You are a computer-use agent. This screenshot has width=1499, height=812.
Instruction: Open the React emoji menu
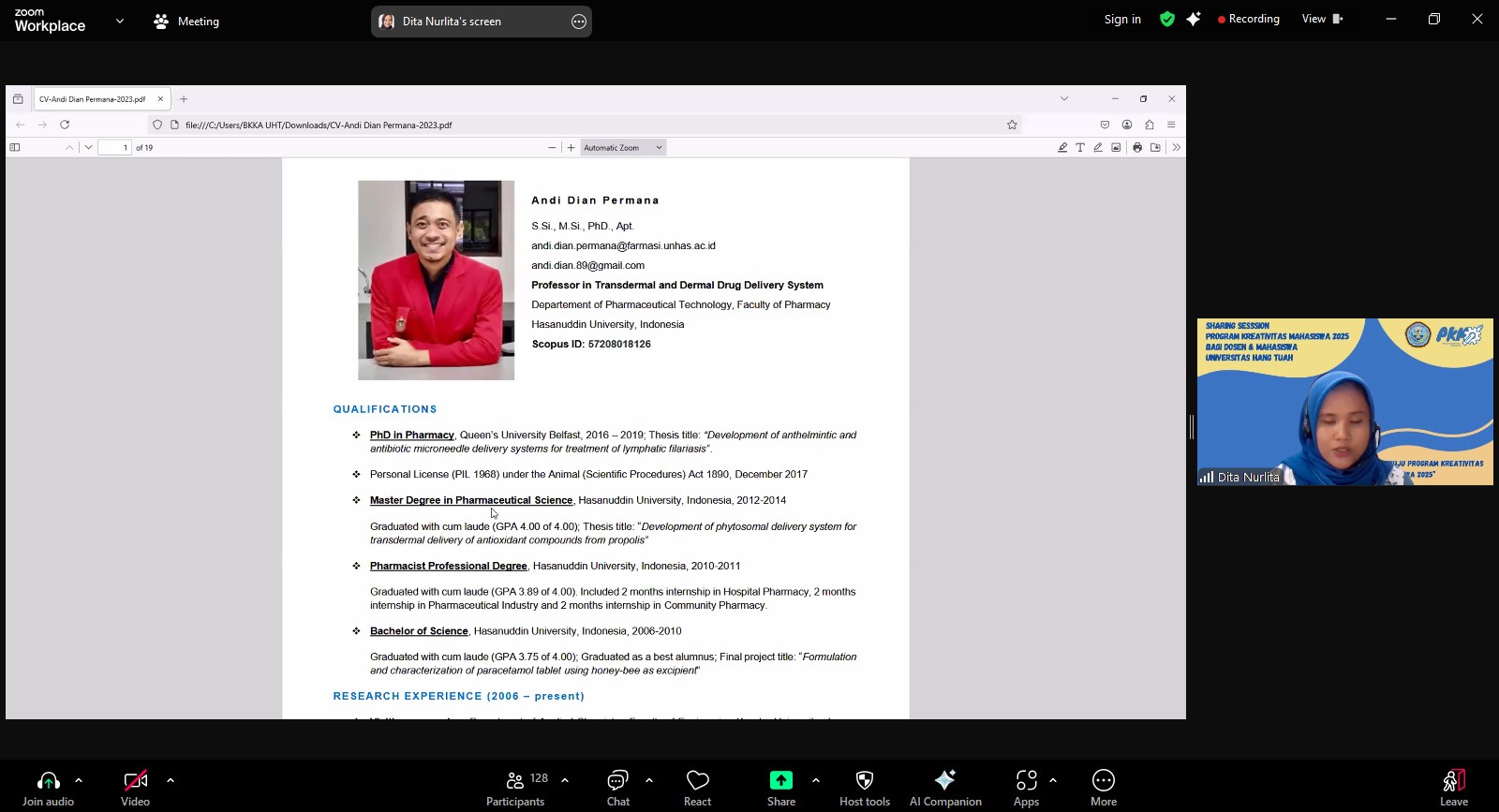[x=697, y=781]
